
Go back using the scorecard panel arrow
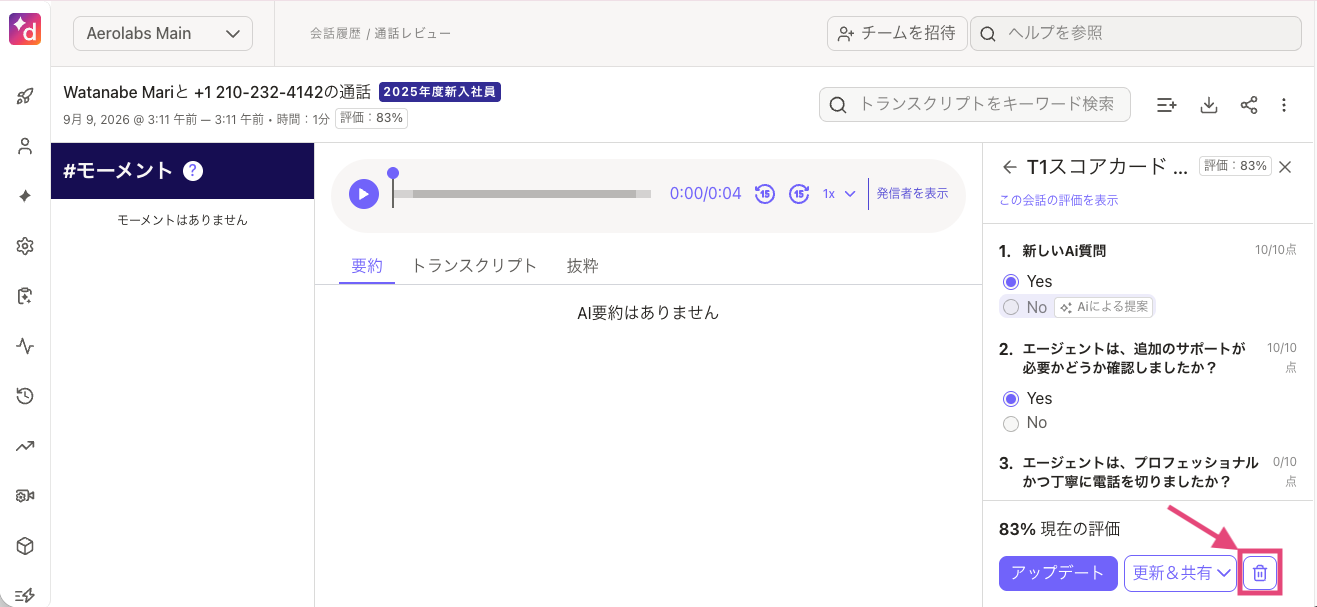(1009, 167)
